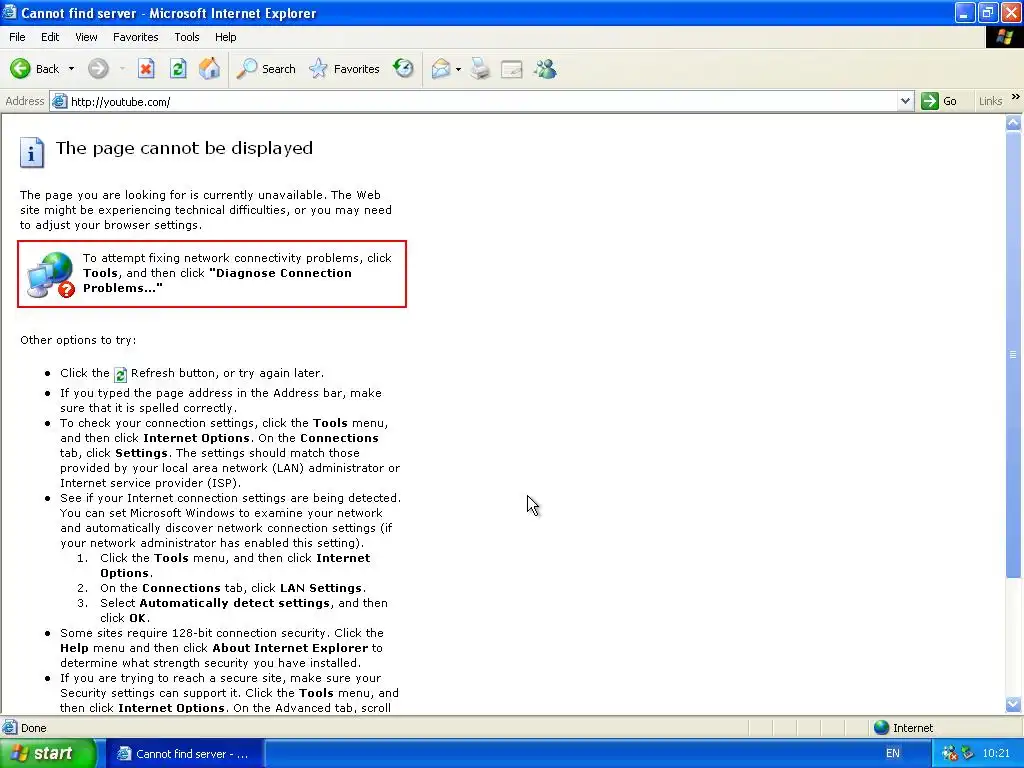Screen dimensions: 1024x768
Task: Open the Back history dropdown arrow
Action: pos(71,69)
